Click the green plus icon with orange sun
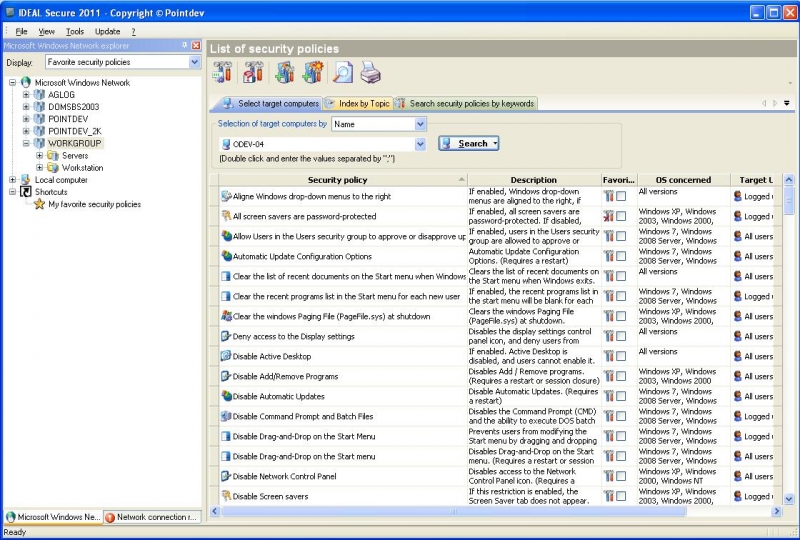Screen dimensions: 800x540 pos(313,72)
